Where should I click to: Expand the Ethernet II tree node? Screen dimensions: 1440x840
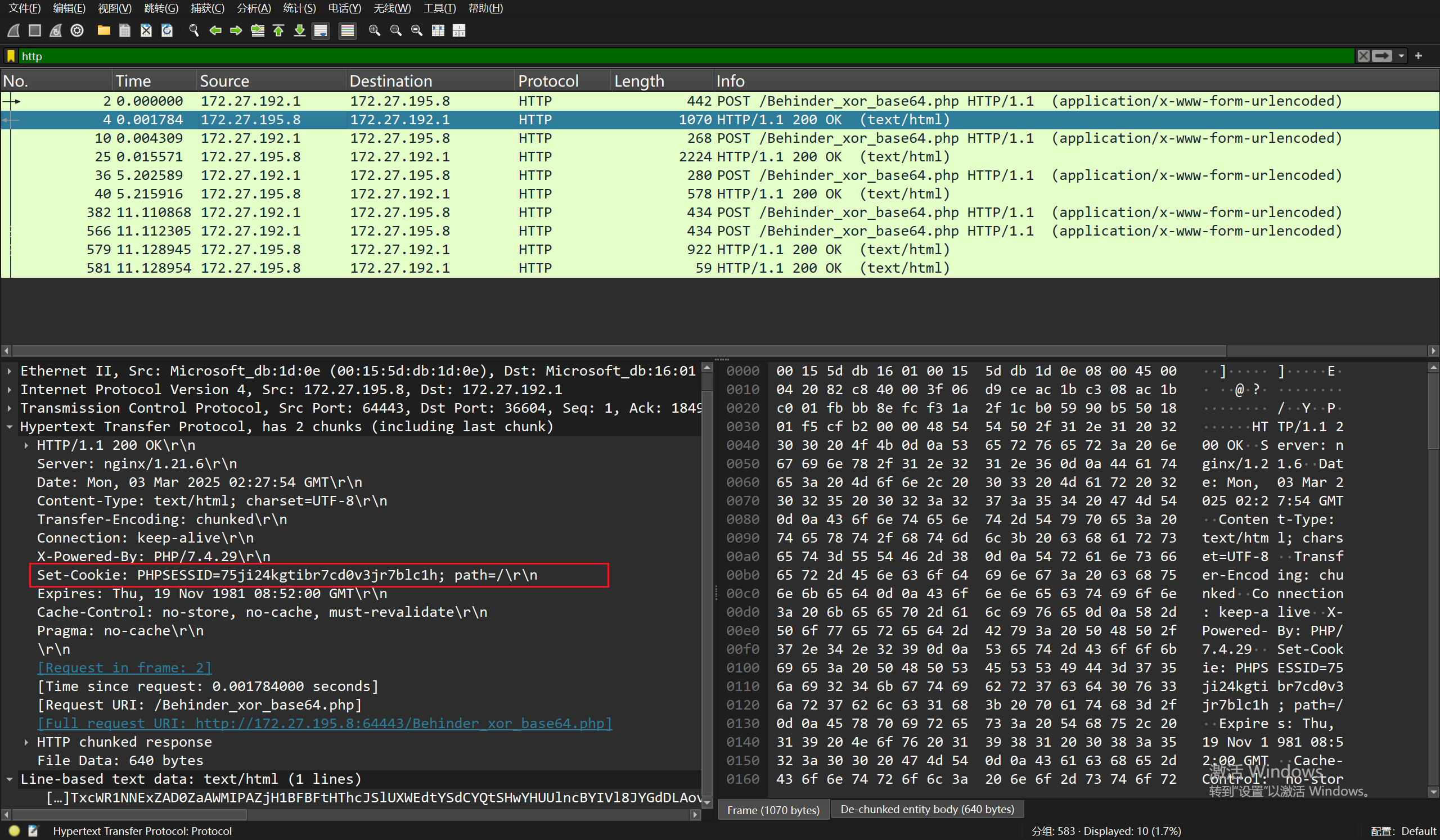pyautogui.click(x=10, y=371)
